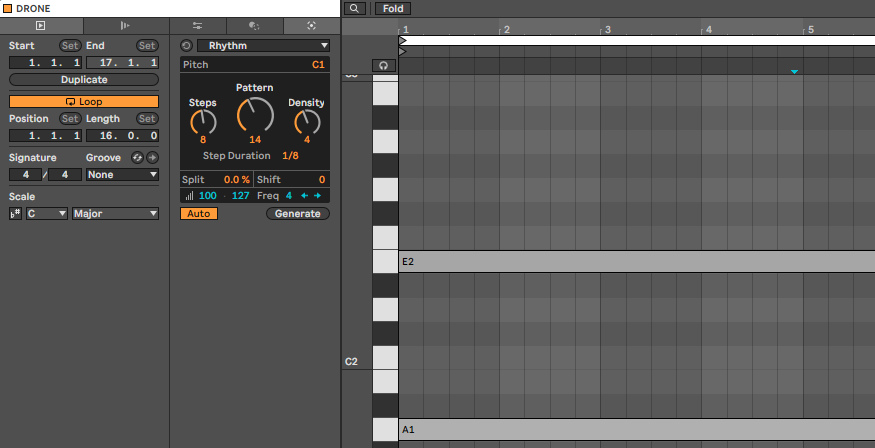
Task: Toggle the Auto button
Action: [x=199, y=214]
